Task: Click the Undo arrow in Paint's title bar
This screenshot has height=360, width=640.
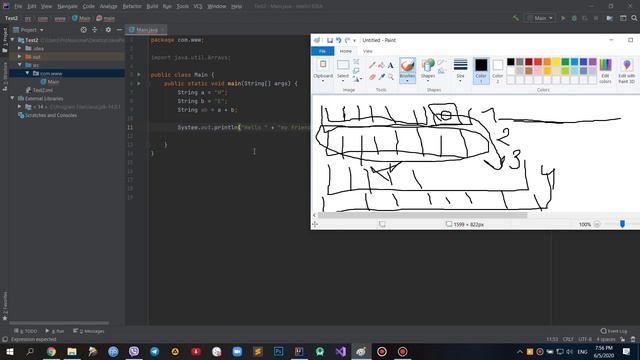Action: 338,40
